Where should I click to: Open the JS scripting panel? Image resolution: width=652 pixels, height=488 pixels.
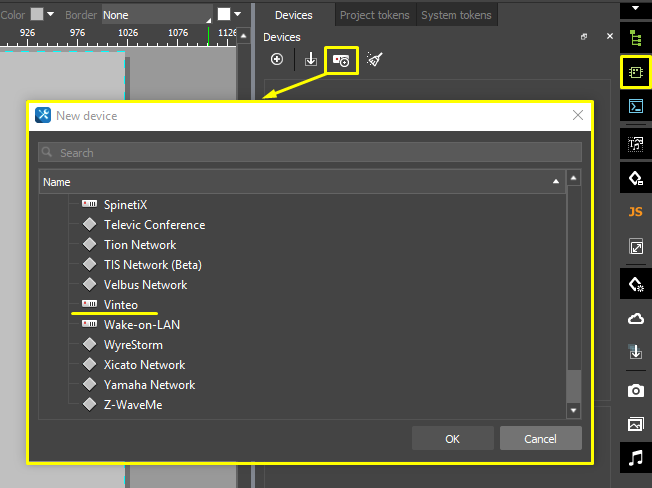(x=635, y=212)
